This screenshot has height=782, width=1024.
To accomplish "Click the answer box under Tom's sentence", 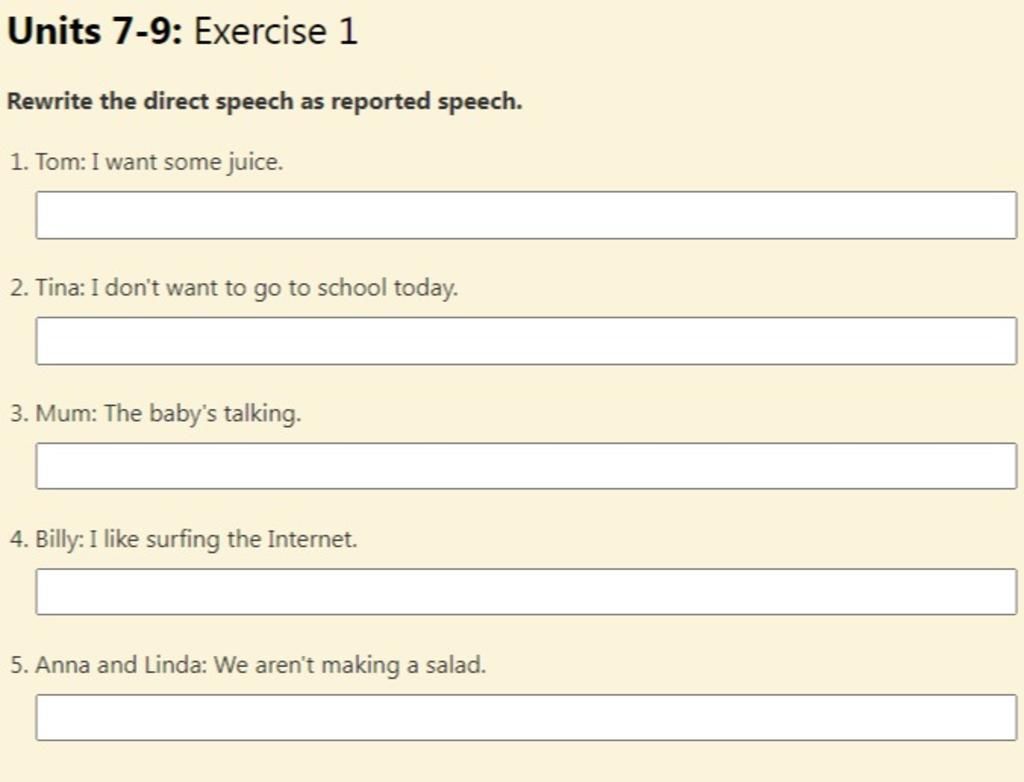I will tap(526, 215).
